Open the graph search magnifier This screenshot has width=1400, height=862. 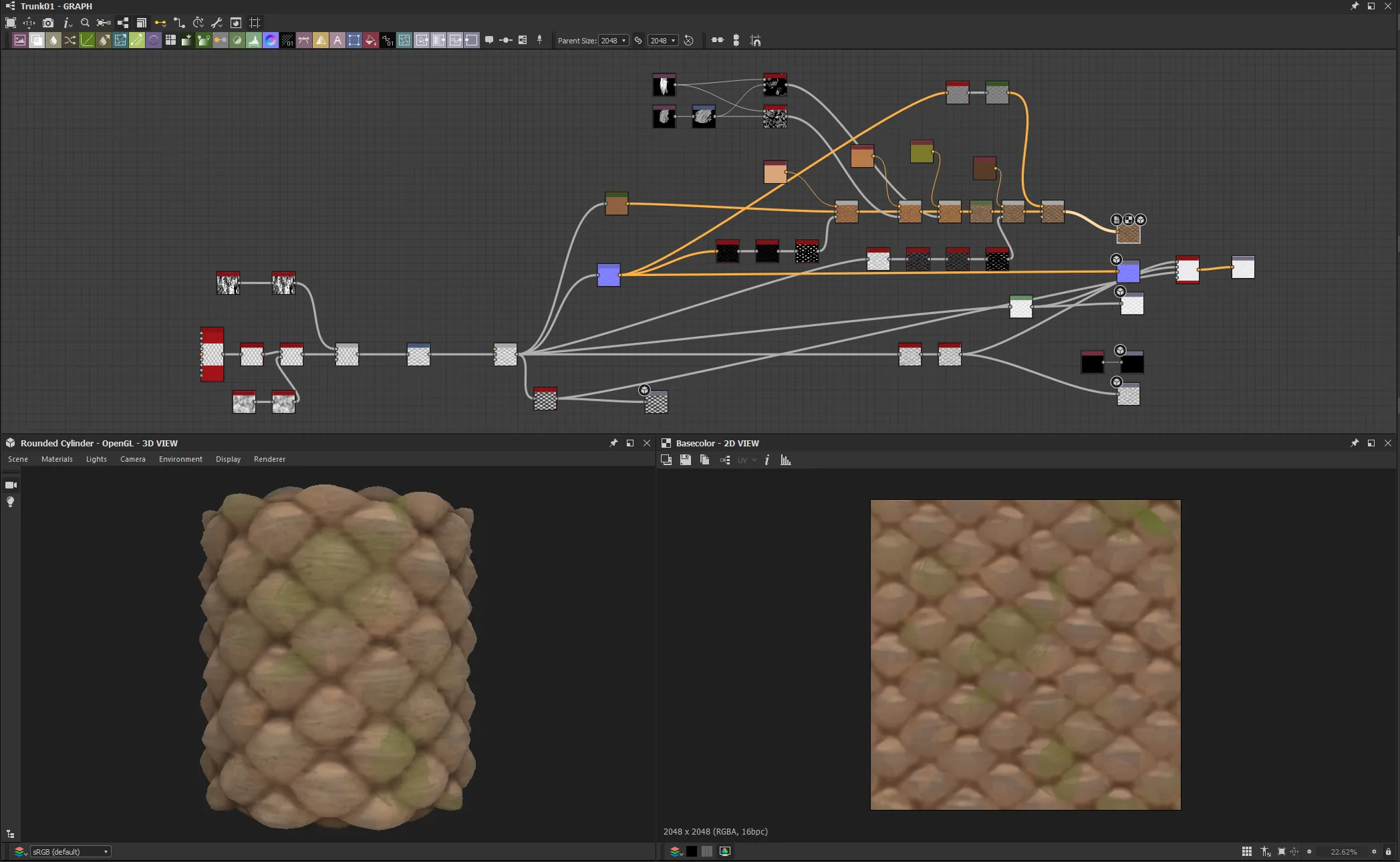pyautogui.click(x=85, y=23)
